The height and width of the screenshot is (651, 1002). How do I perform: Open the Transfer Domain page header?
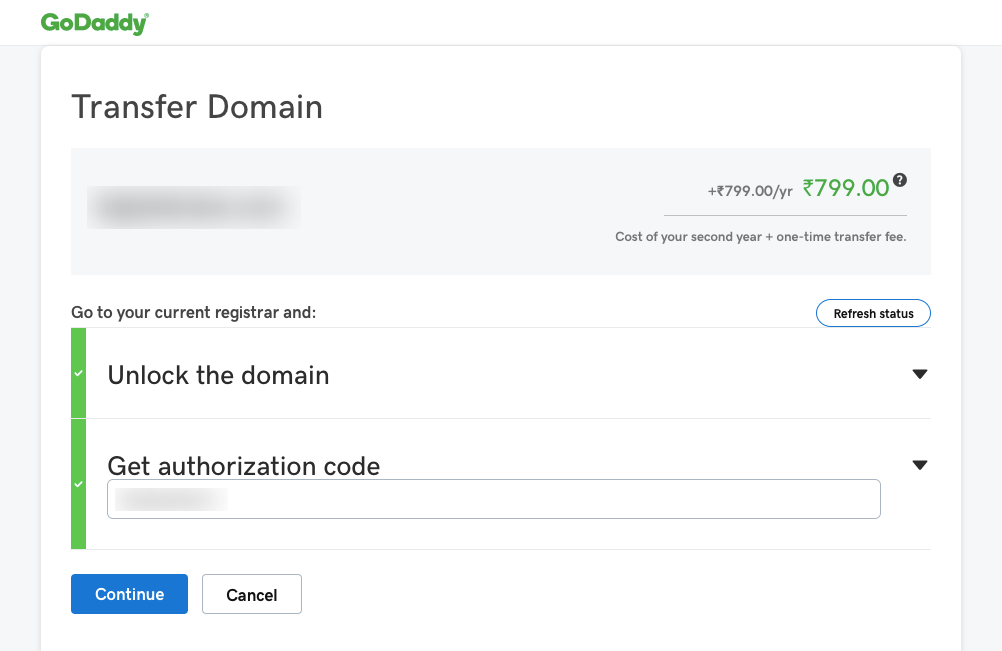coord(196,107)
